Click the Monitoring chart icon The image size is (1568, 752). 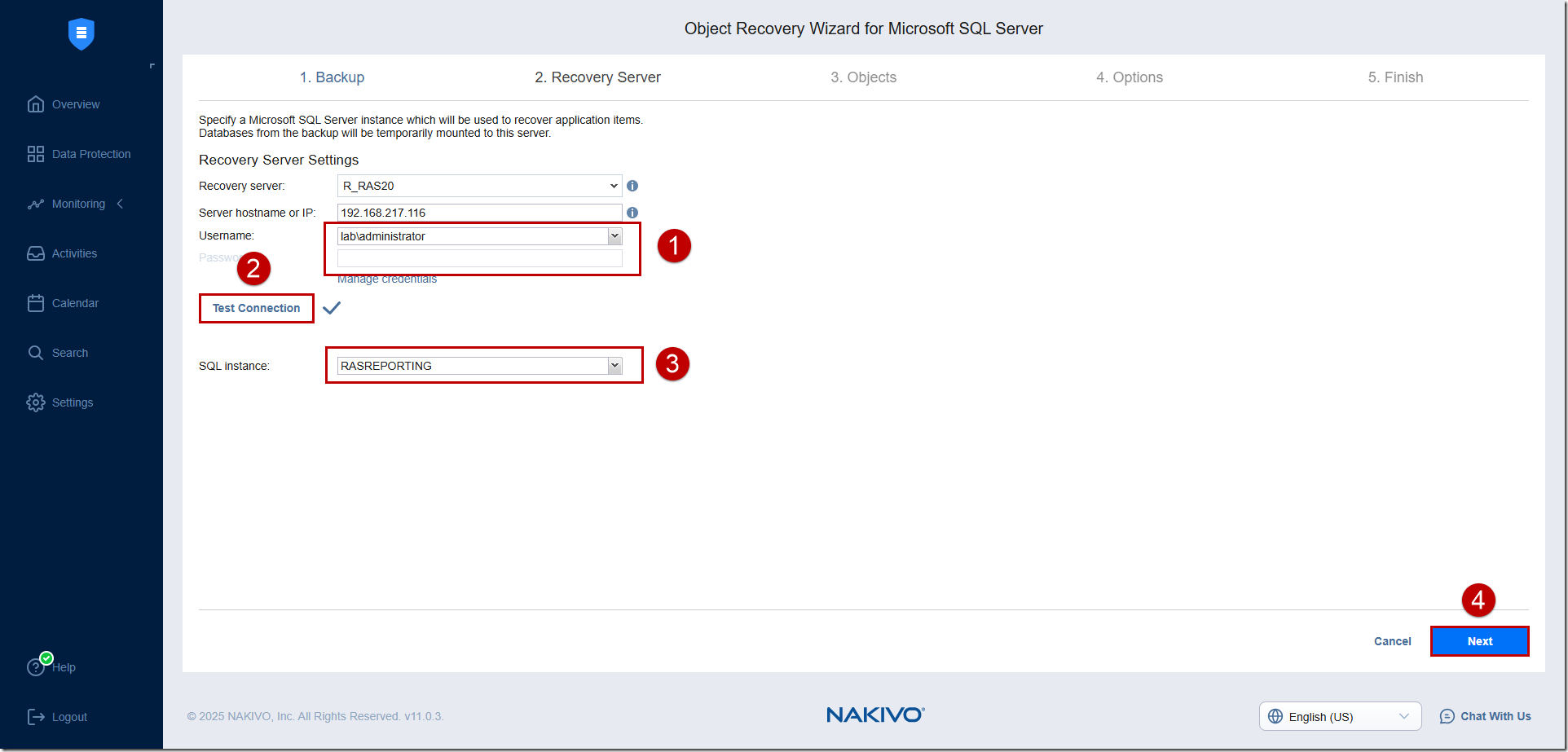click(36, 204)
